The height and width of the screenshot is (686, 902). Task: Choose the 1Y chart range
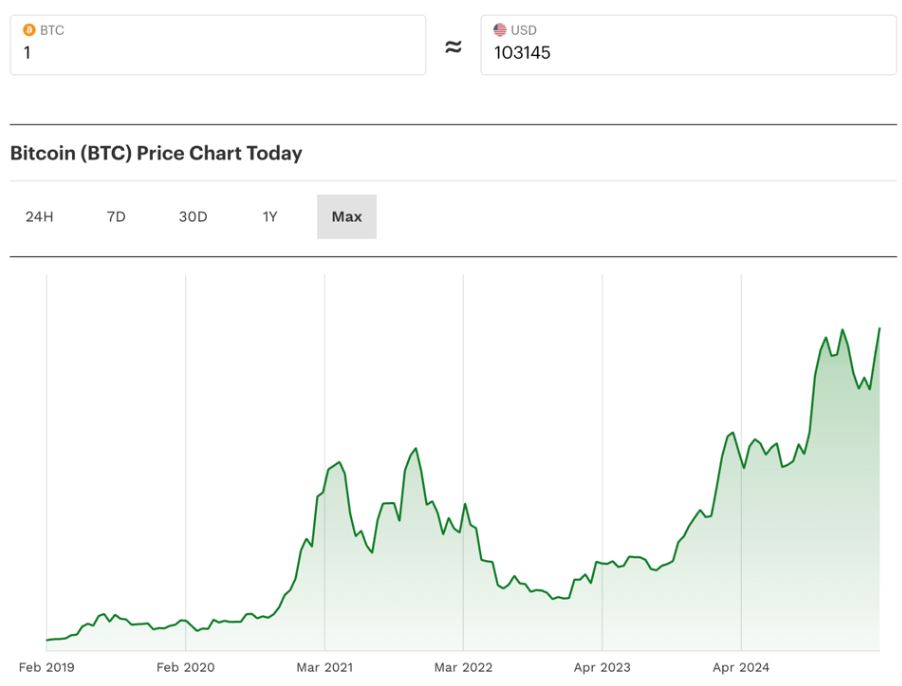[270, 217]
